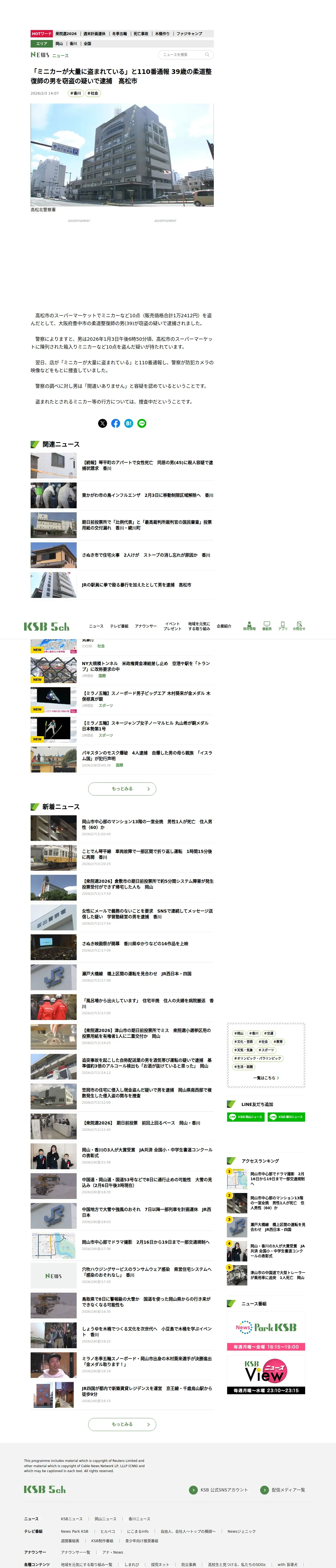Viewport: 336px width, 1568px height.
Task: Add KSB 岡山ニュース as LINE friend
Action: tap(245, 1117)
